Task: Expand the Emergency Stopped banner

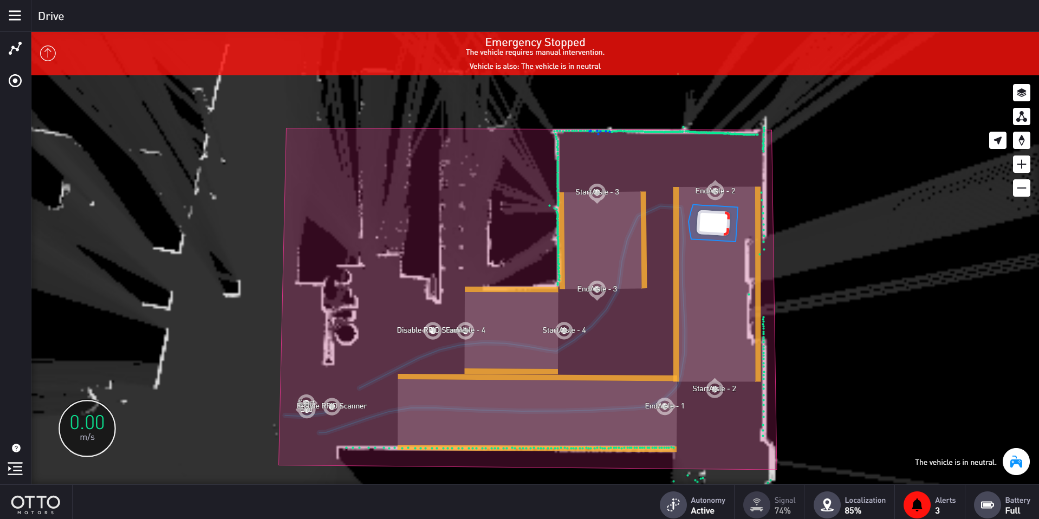Action: 535,53
